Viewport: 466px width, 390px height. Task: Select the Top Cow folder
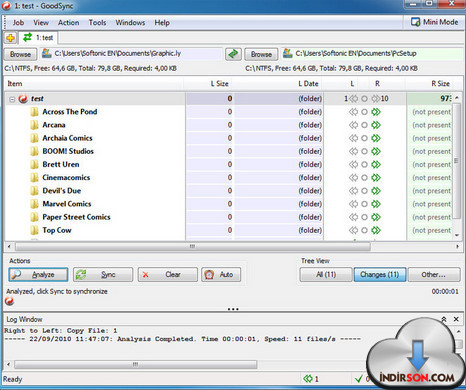pyautogui.click(x=57, y=230)
